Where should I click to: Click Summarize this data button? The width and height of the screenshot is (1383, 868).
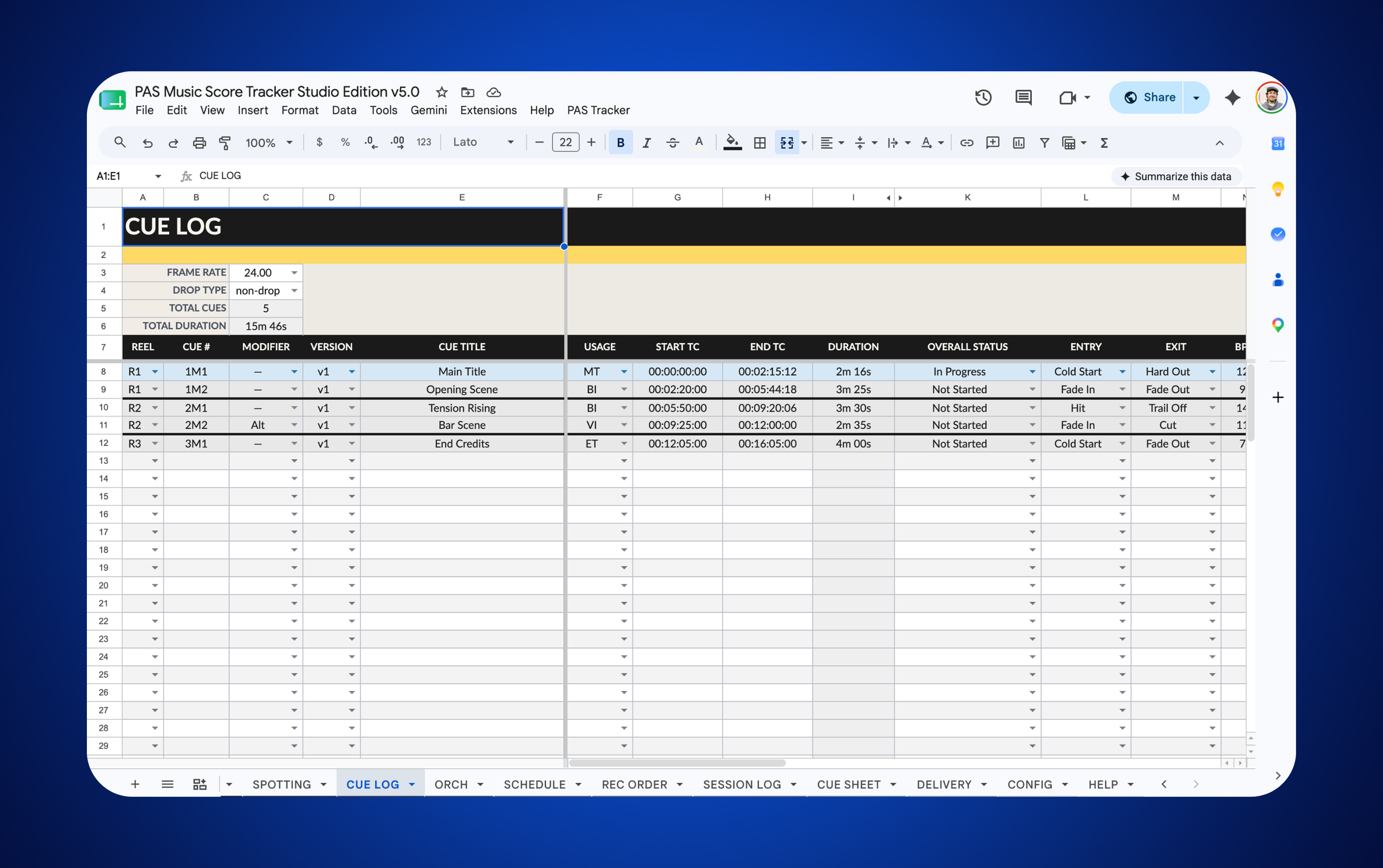coord(1176,176)
